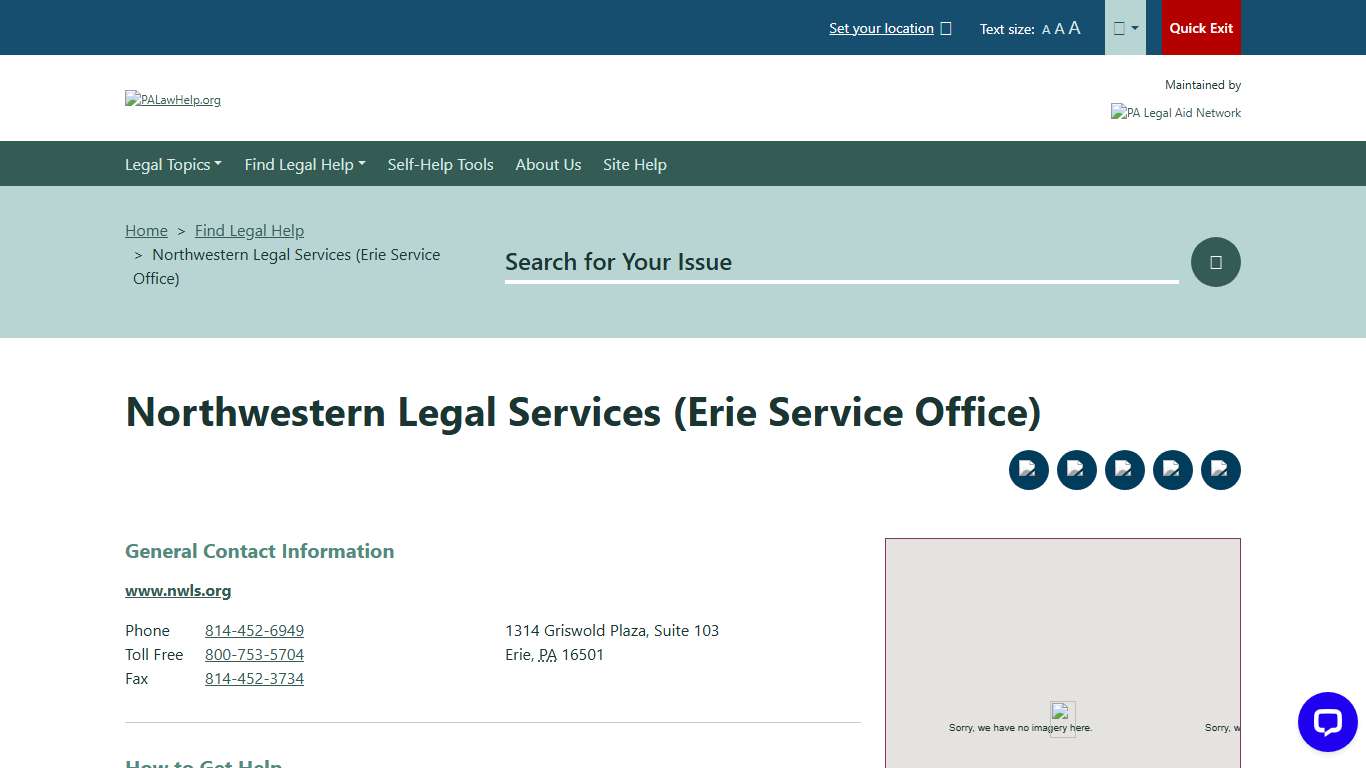Open the language selector dropdown
This screenshot has width=1366, height=768.
tap(1124, 27)
